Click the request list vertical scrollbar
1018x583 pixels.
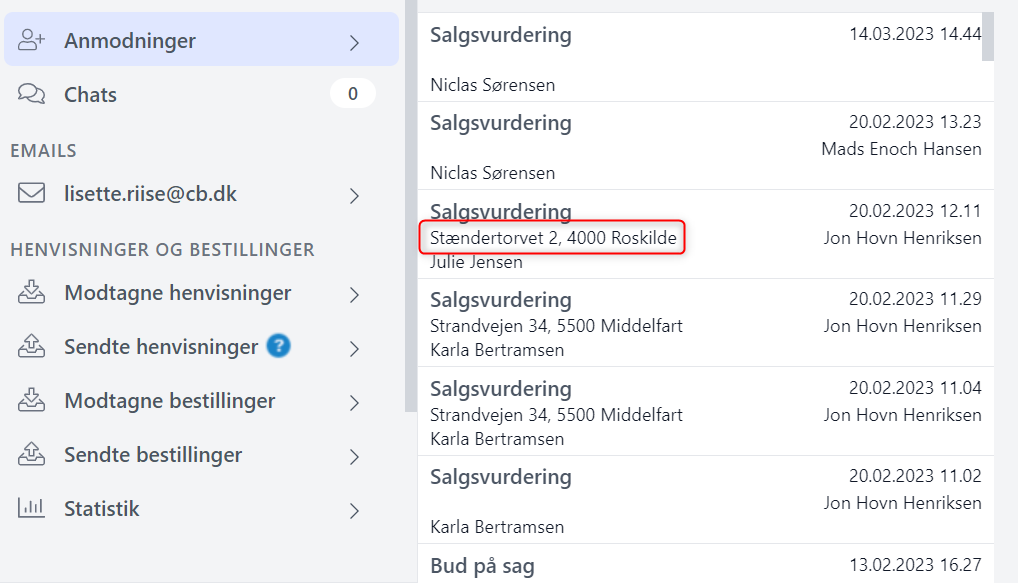coord(988,36)
